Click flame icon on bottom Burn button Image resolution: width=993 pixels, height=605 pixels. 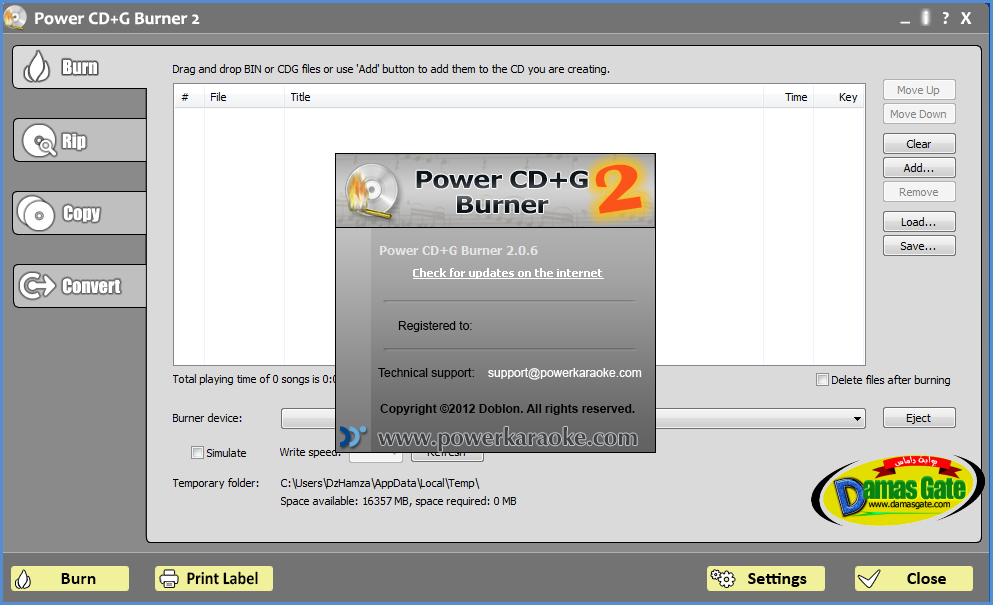pyautogui.click(x=23, y=579)
